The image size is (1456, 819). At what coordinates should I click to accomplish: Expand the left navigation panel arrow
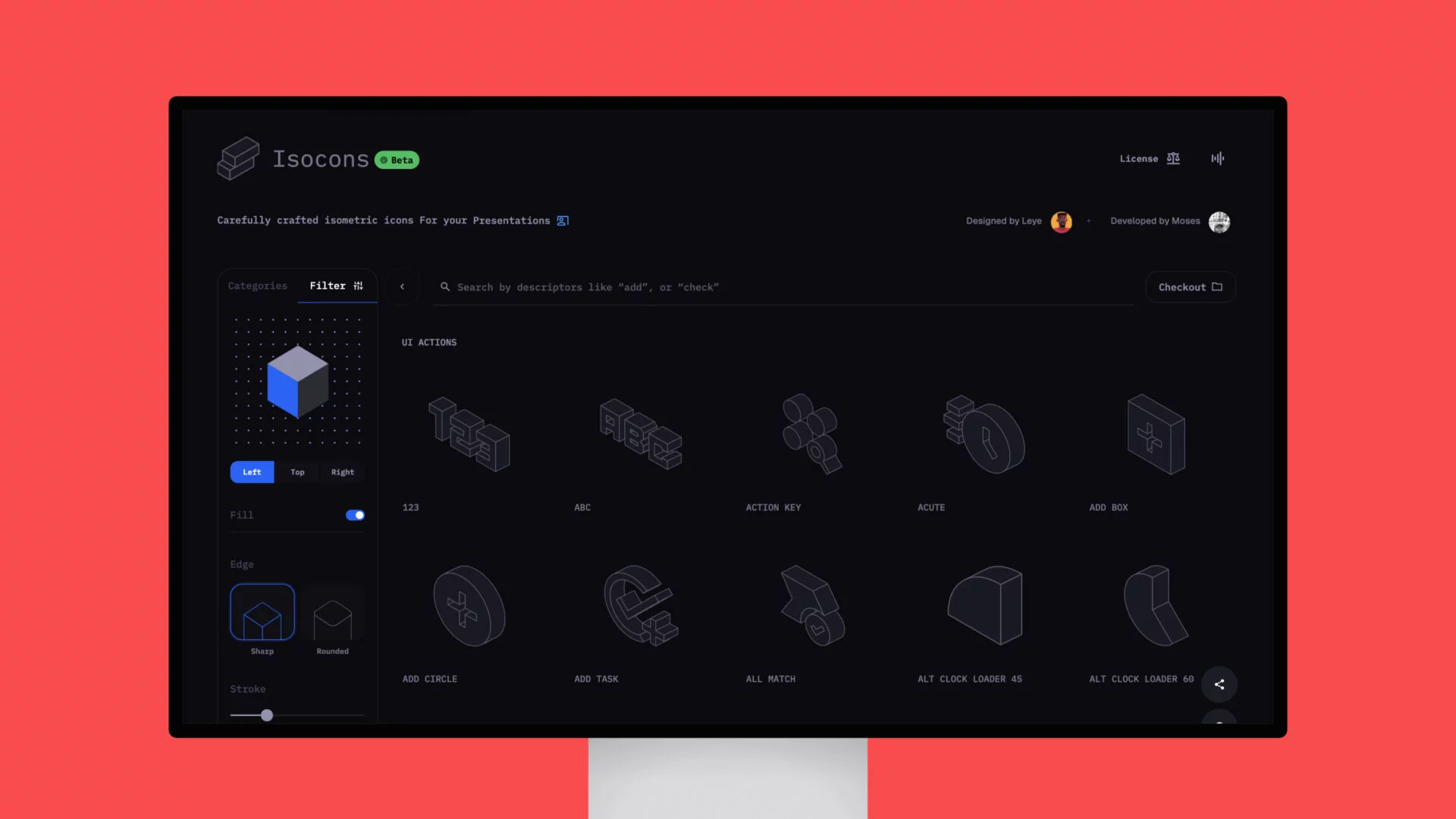click(x=402, y=287)
